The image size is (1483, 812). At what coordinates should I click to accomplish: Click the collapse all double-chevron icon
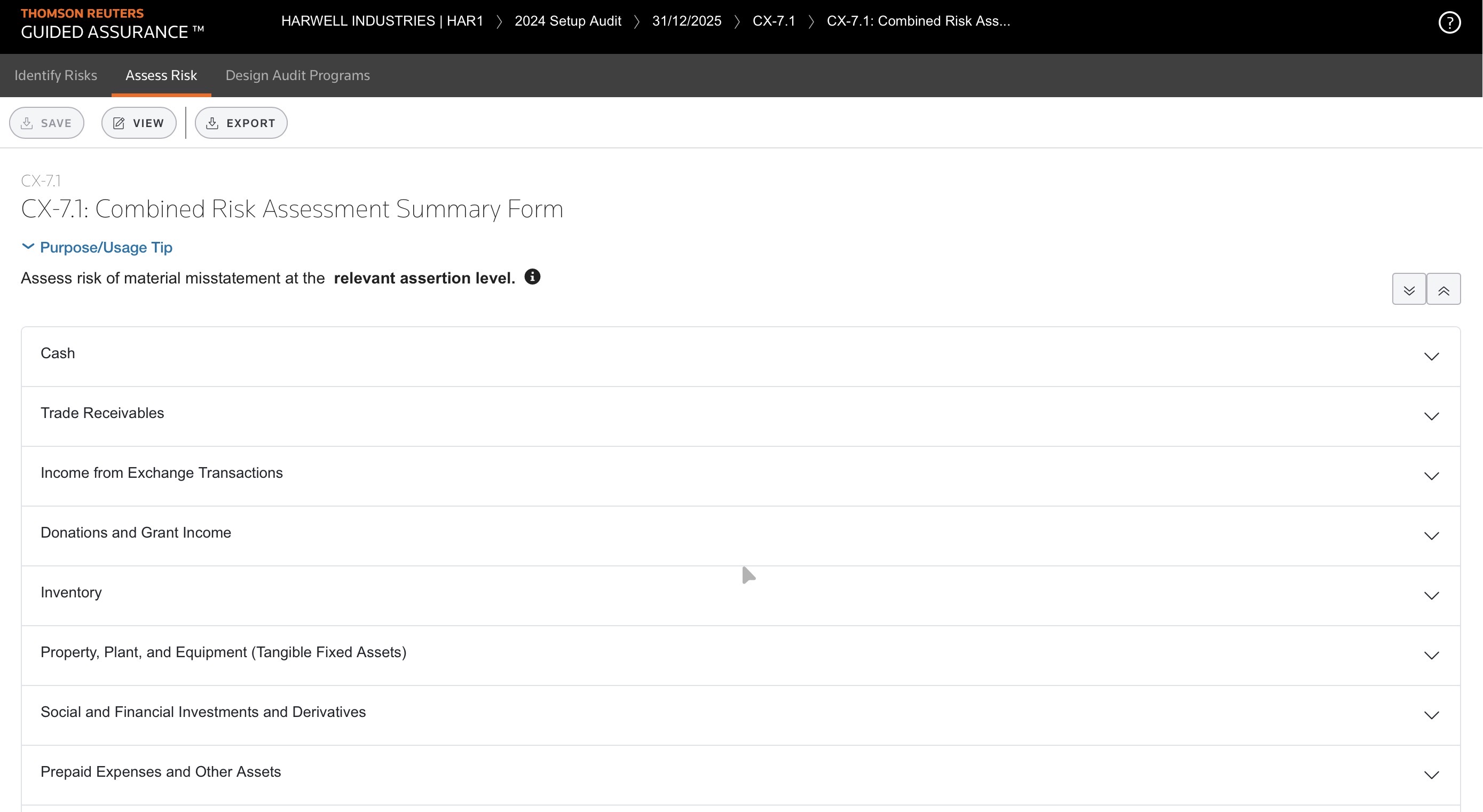[x=1443, y=290]
